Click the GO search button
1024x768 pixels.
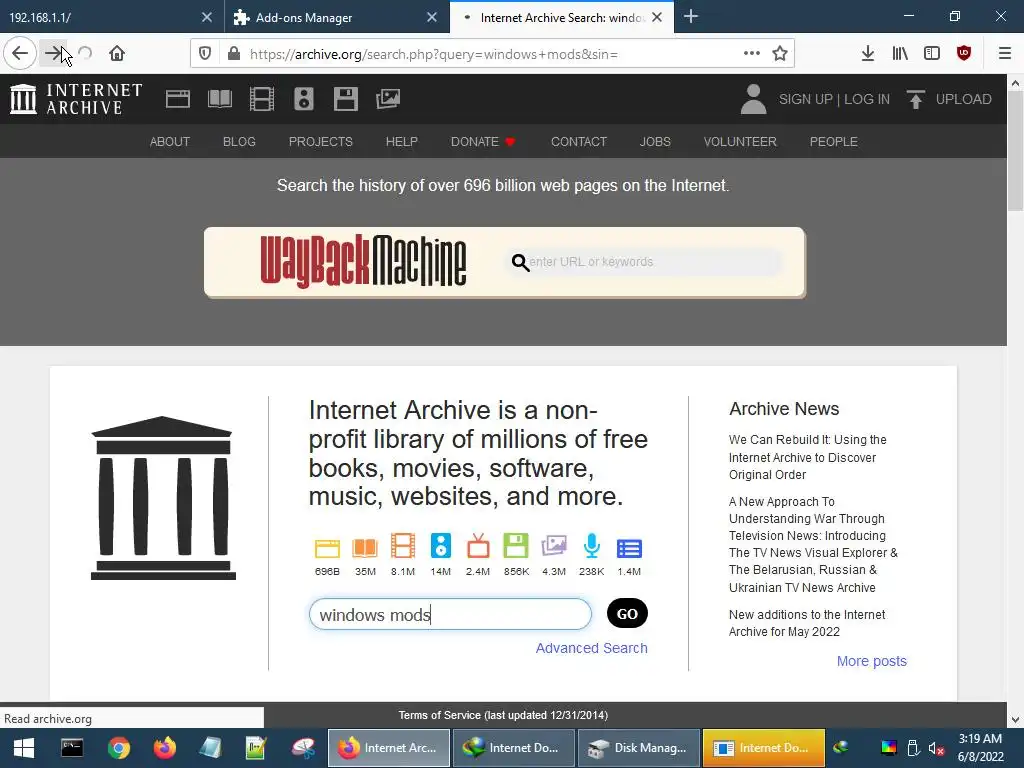click(x=627, y=614)
